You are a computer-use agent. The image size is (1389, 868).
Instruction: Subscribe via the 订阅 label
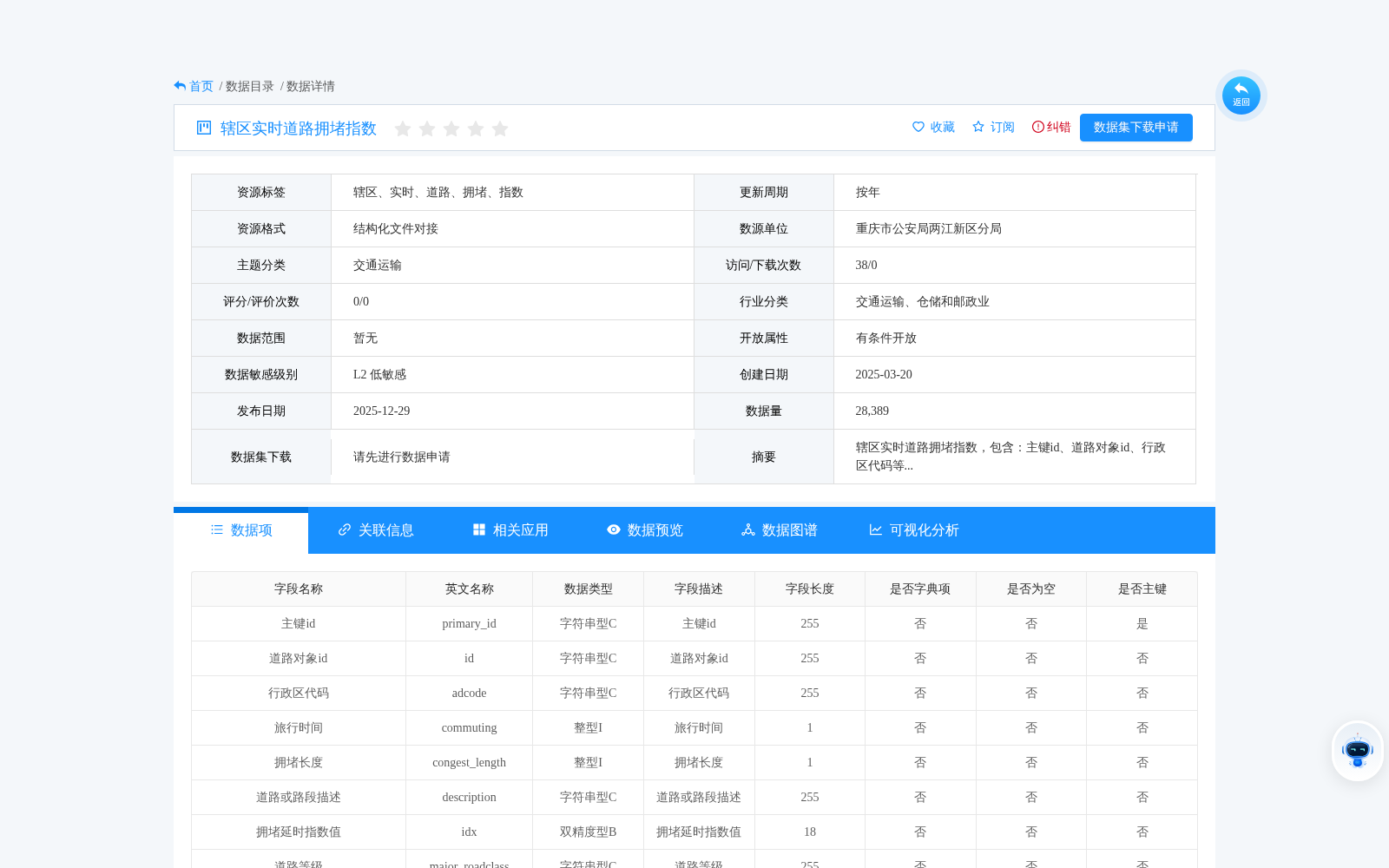1003,127
